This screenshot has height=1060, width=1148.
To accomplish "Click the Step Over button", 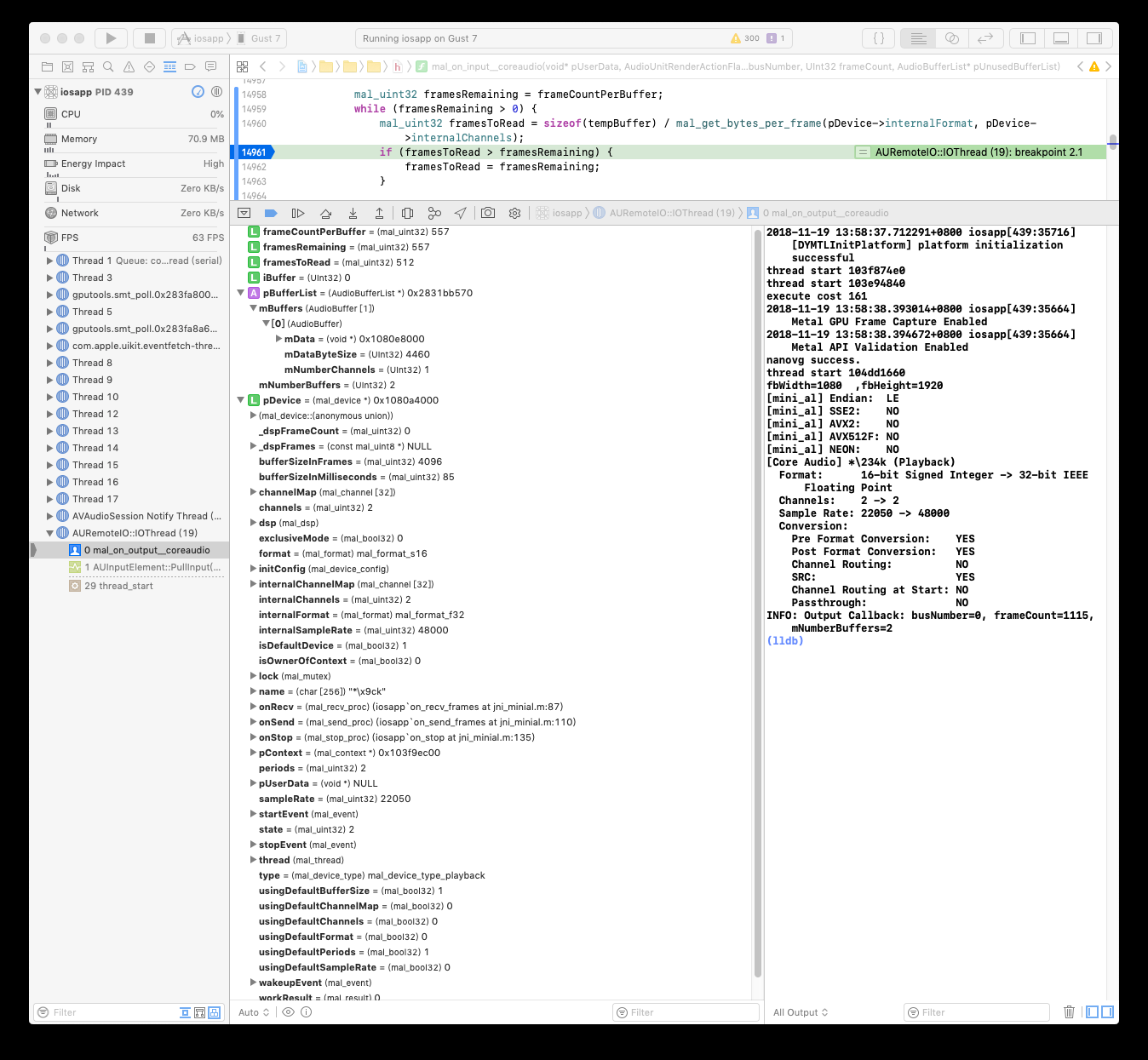I will click(325, 213).
